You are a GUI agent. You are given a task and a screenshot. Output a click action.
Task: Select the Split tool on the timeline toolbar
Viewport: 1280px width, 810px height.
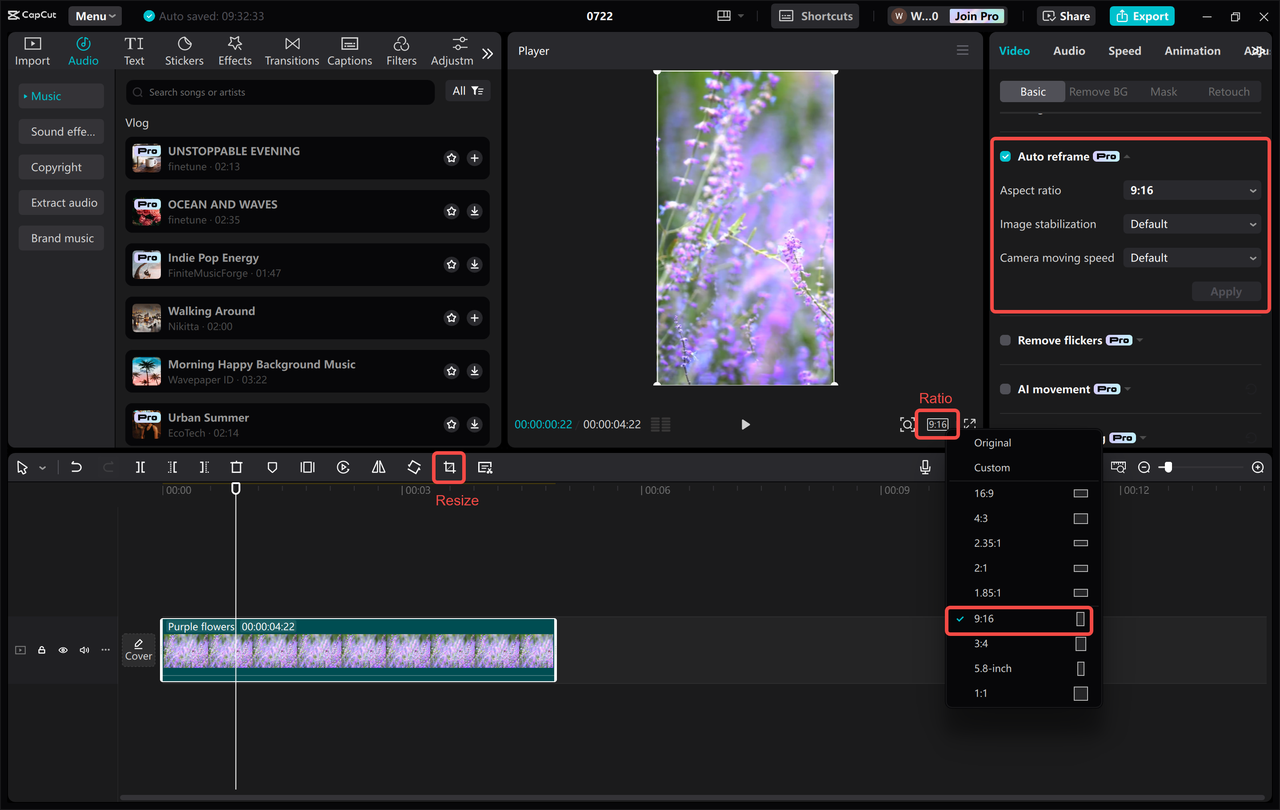pos(140,466)
